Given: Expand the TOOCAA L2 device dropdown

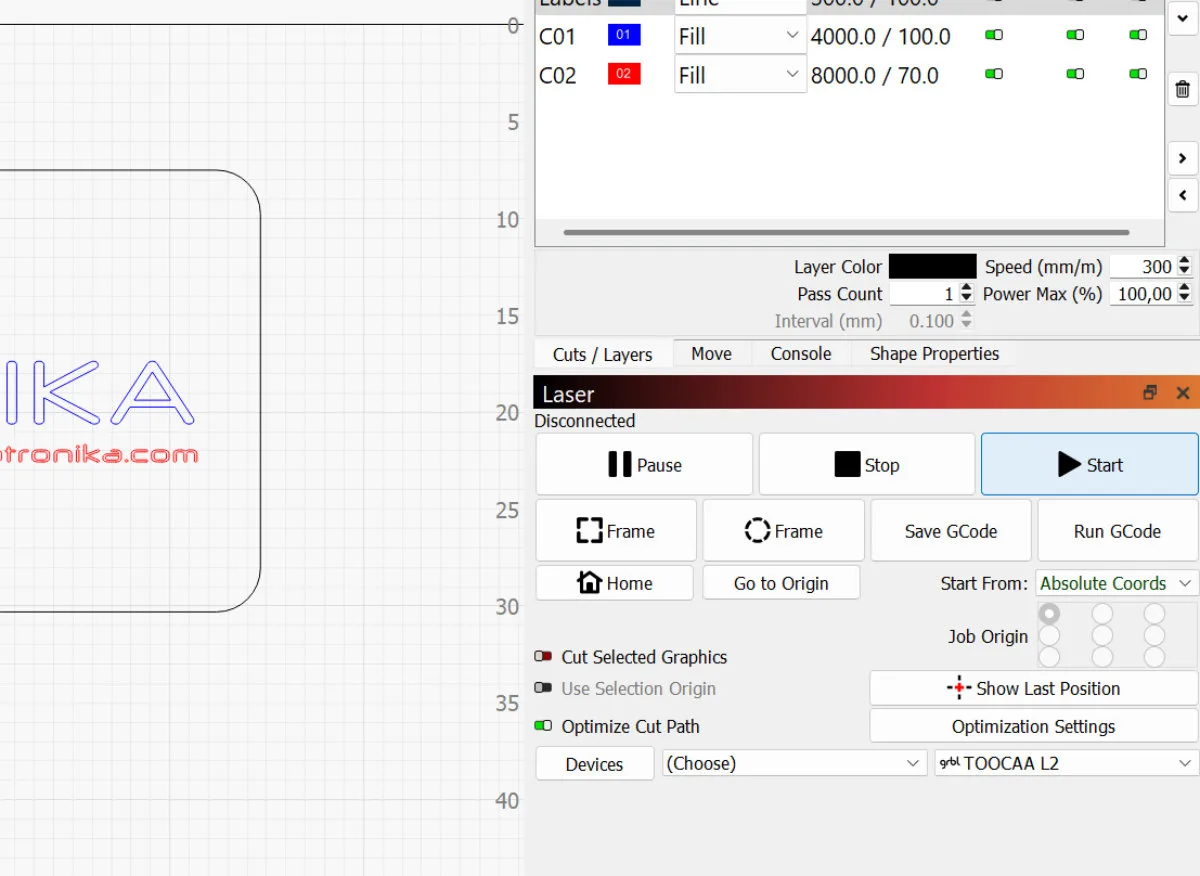Looking at the screenshot, I should [x=1066, y=763].
